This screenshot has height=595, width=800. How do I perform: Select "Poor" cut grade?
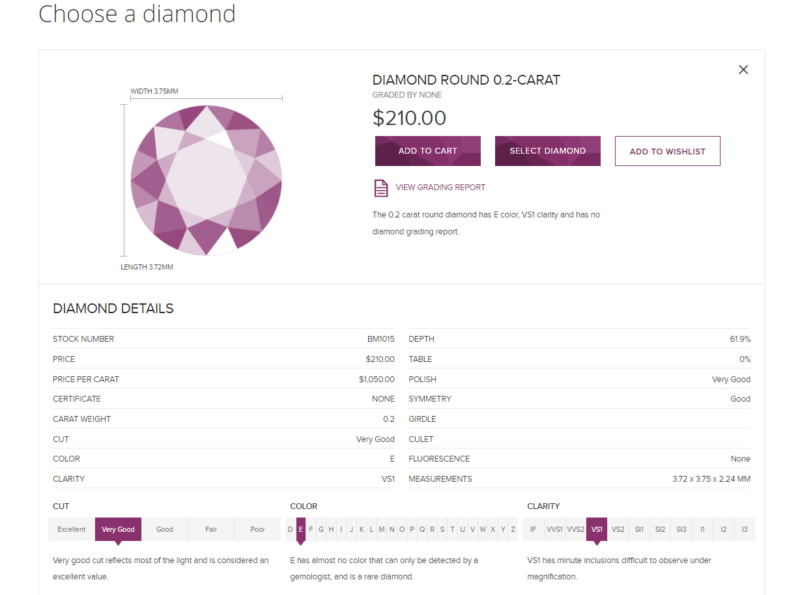(256, 529)
